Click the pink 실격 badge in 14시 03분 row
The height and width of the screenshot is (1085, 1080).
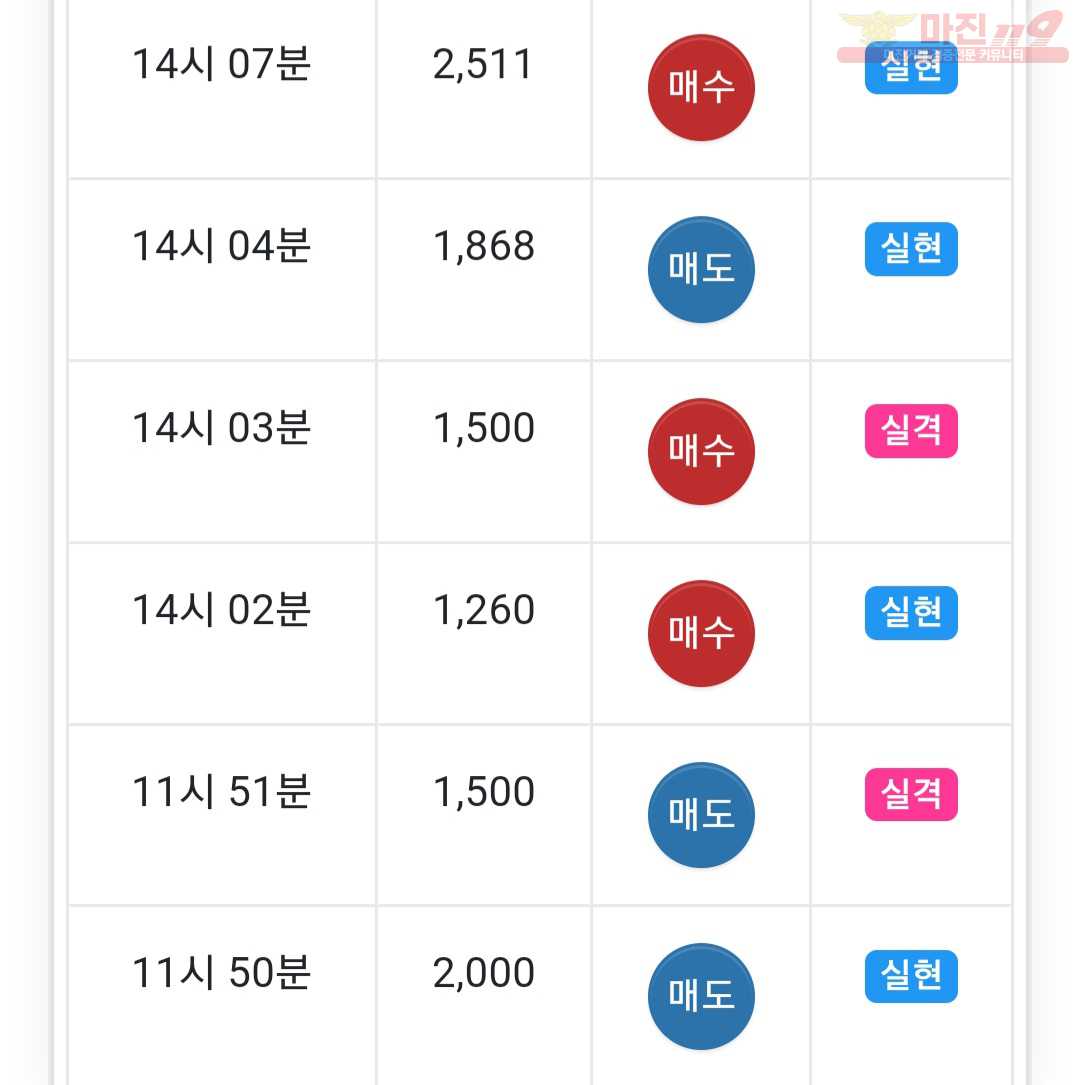coord(911,431)
